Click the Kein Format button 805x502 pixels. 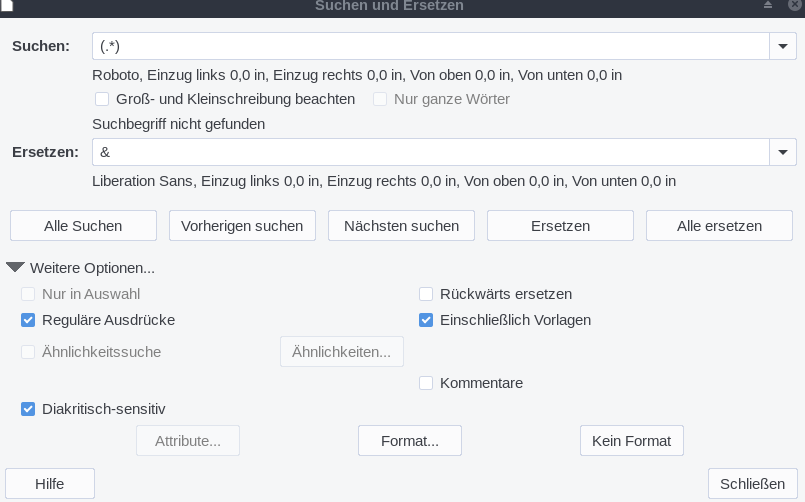[x=631, y=441]
